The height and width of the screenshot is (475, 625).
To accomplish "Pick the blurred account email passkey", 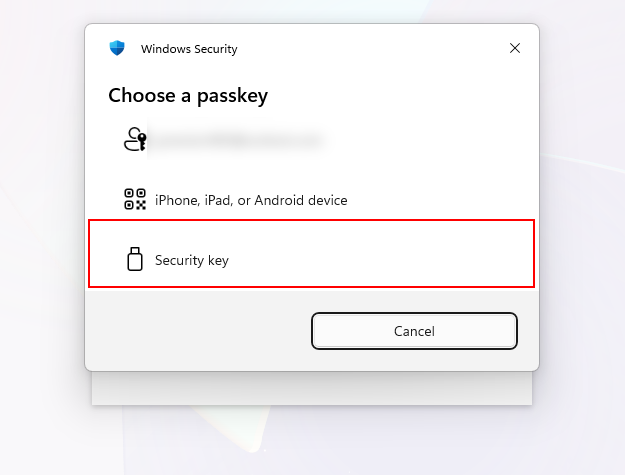I will point(235,141).
